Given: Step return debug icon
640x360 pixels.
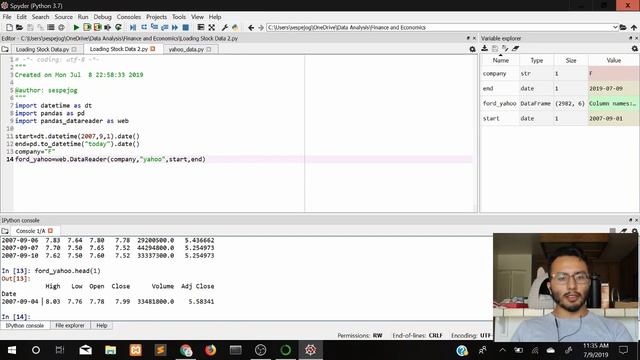Looking at the screenshot, I should [x=164, y=27].
